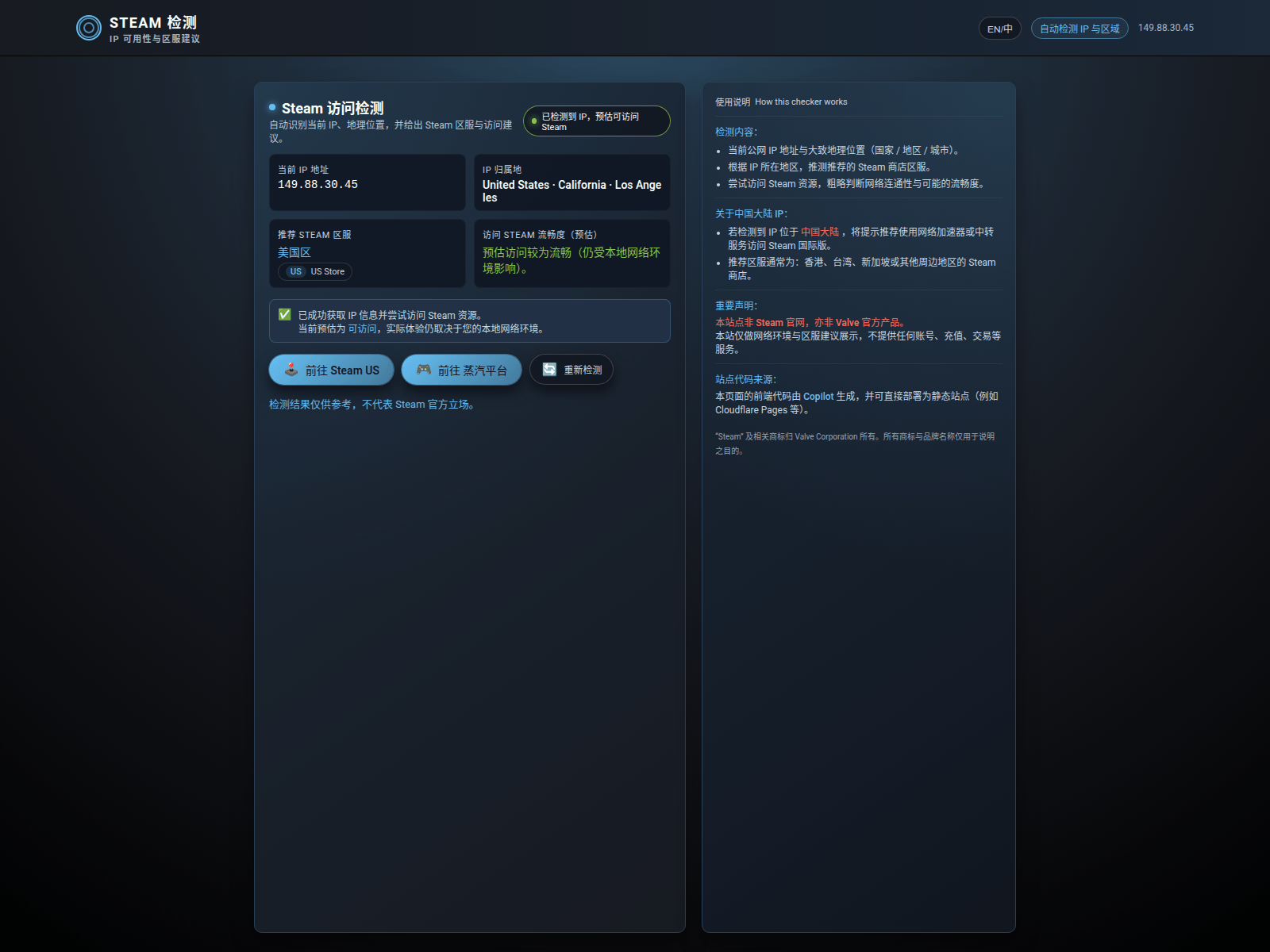This screenshot has width=1270, height=952.
Task: Open the How this checker works tab
Action: click(802, 102)
